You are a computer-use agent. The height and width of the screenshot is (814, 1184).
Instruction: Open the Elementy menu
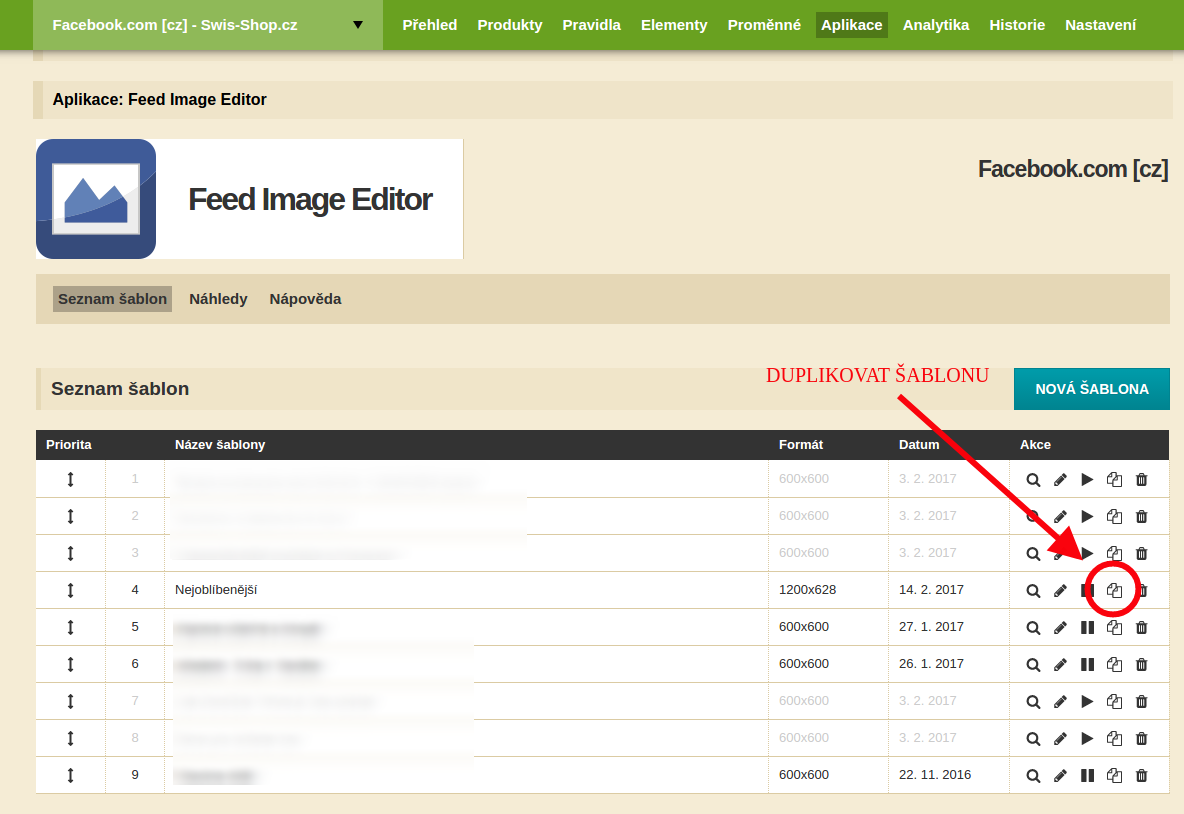coord(674,25)
